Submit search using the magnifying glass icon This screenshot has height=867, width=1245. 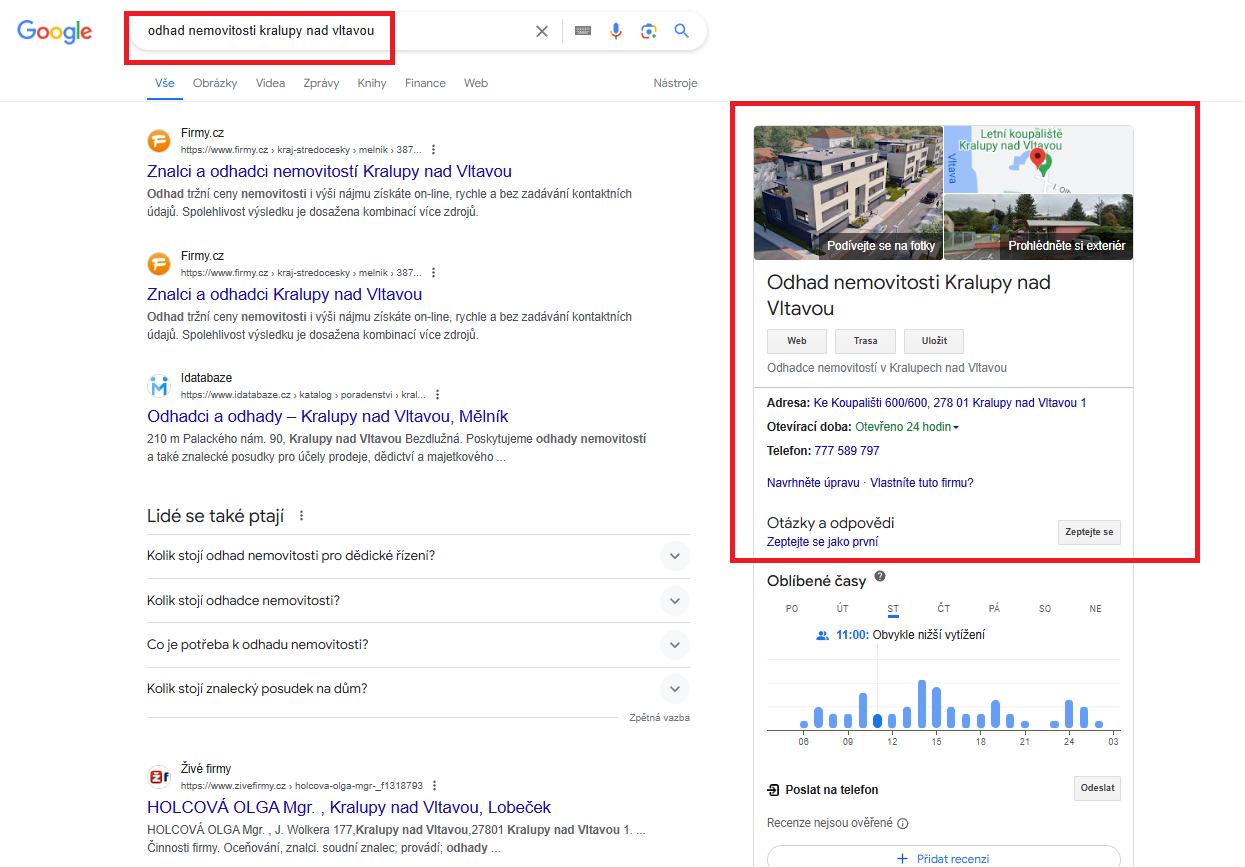(x=682, y=31)
